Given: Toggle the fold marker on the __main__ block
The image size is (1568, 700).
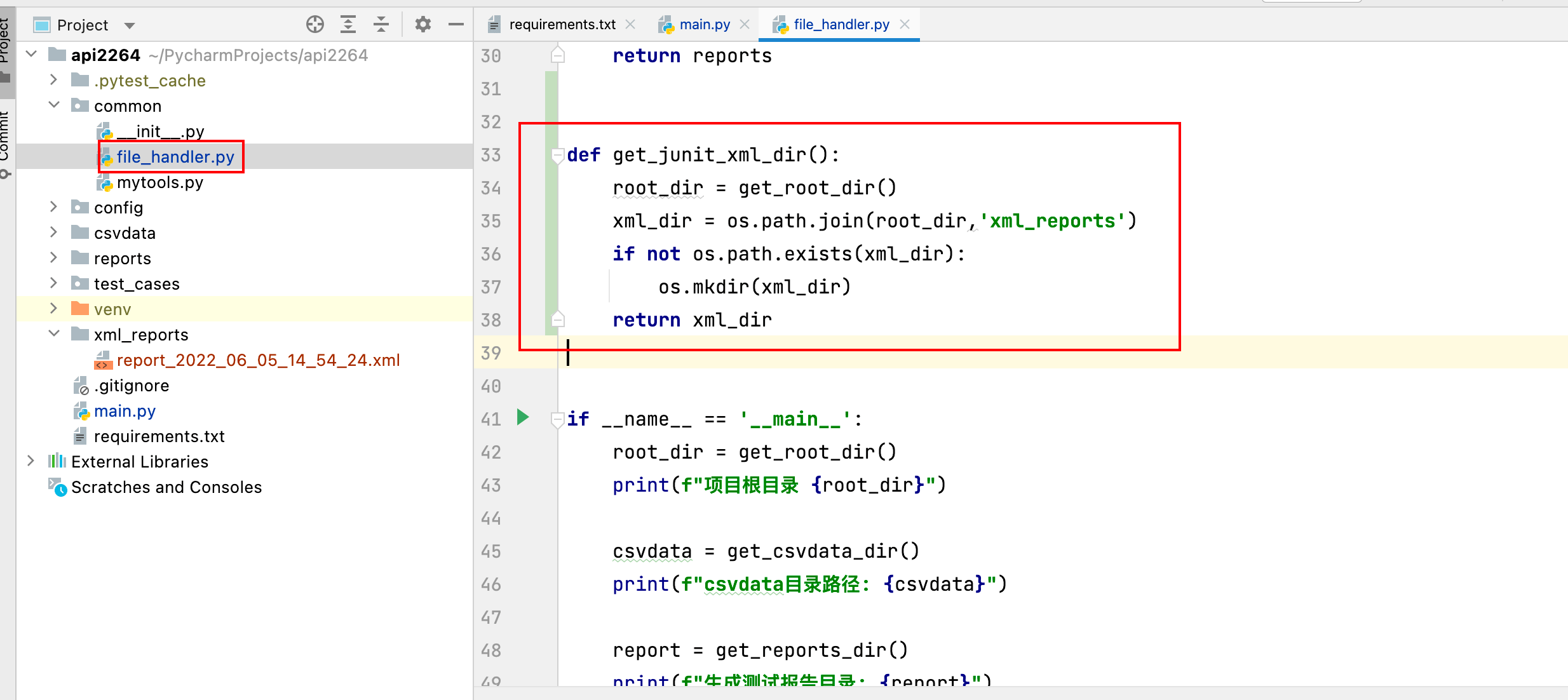Looking at the screenshot, I should (558, 419).
